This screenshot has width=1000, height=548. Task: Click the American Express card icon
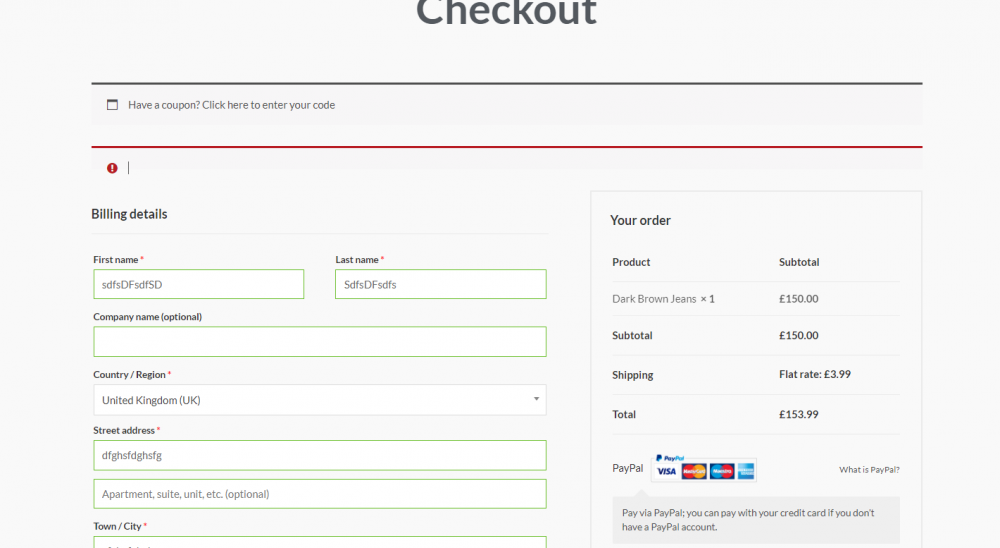coord(745,471)
